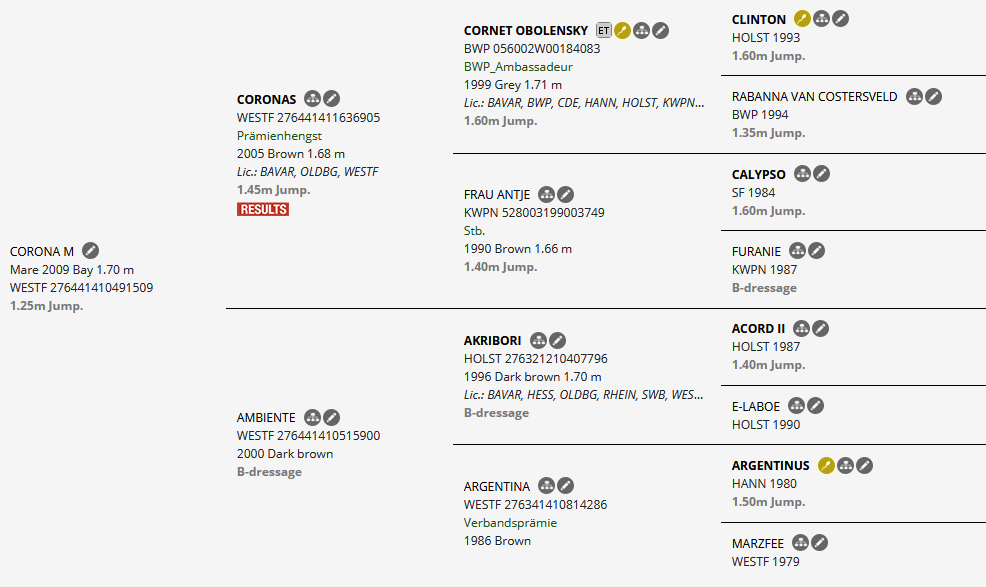Click the edit pencil beside CORONA M
The image size is (986, 587).
(90, 250)
